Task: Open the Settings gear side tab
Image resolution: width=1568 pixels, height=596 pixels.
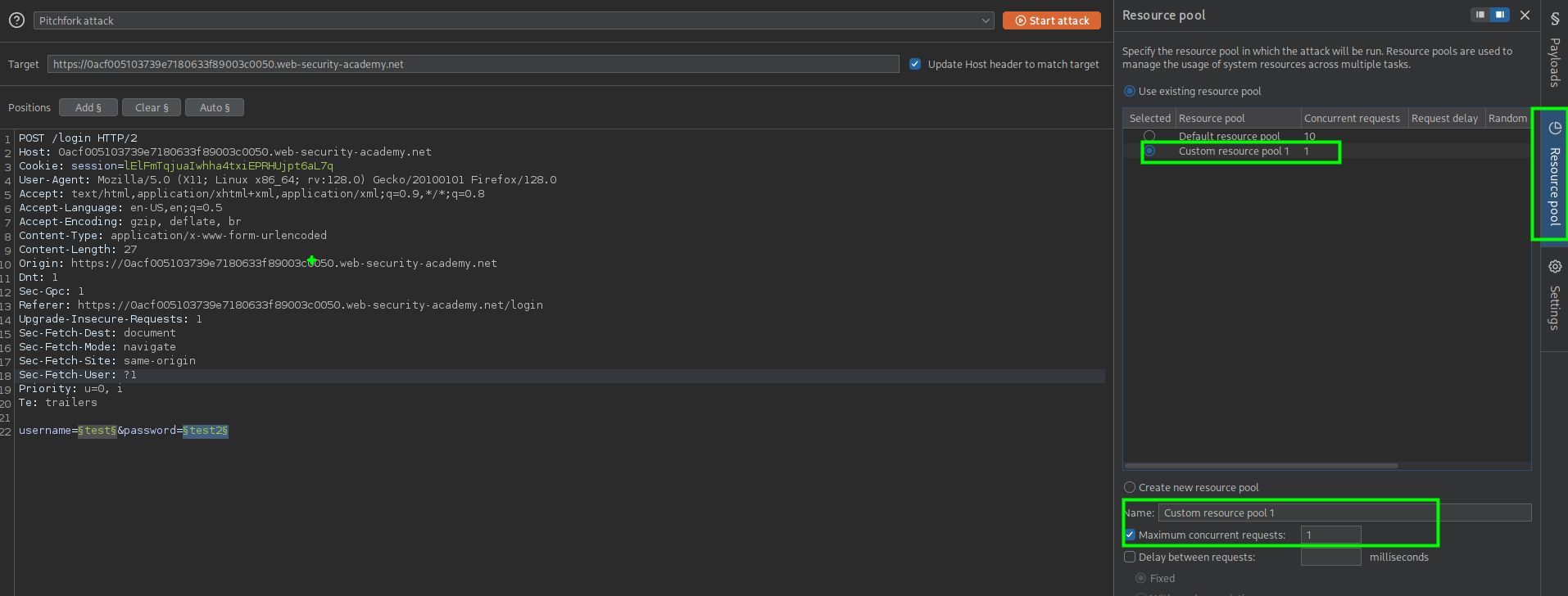Action: pos(1554,295)
